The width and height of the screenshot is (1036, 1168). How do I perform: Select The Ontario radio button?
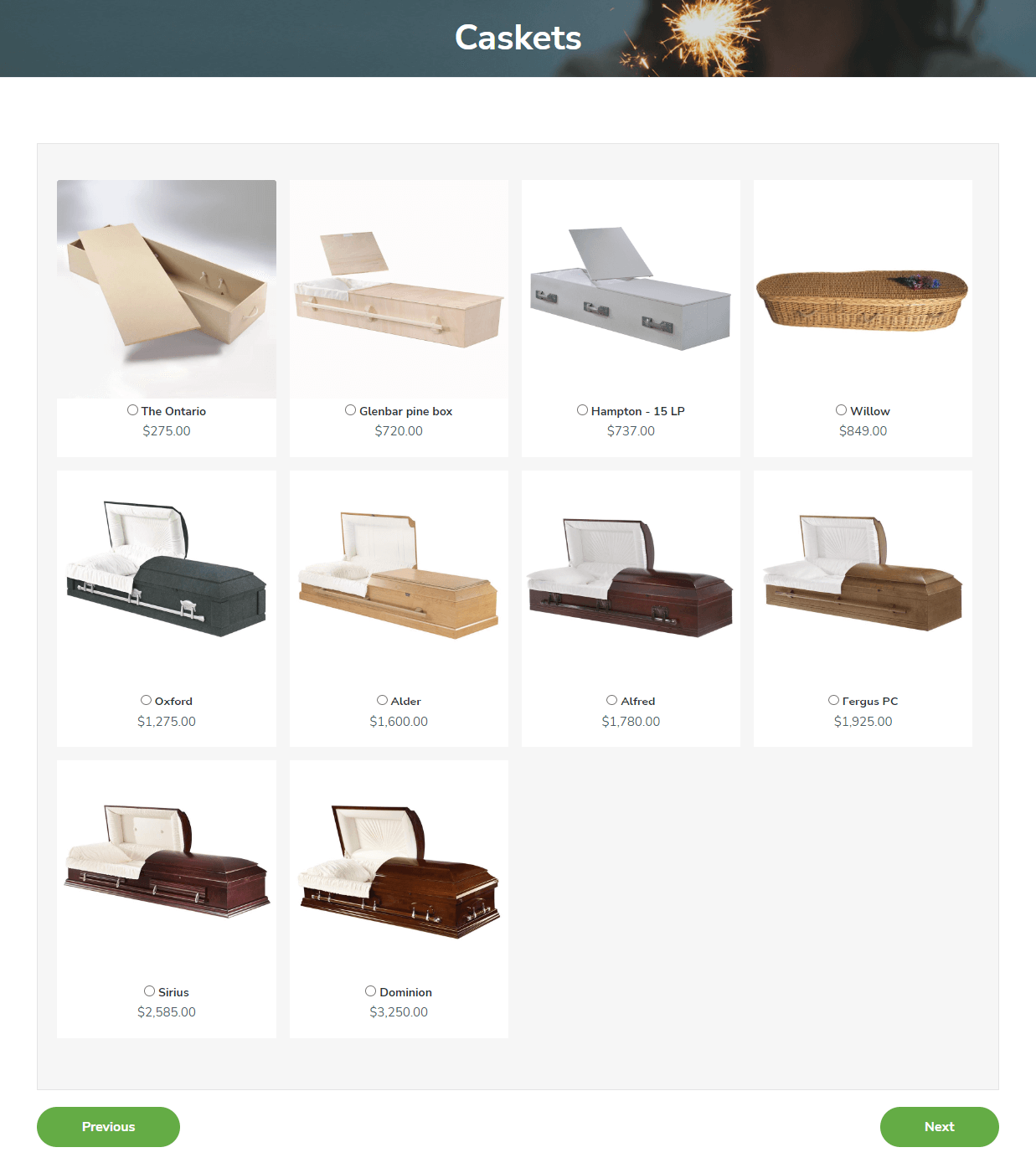click(x=132, y=410)
